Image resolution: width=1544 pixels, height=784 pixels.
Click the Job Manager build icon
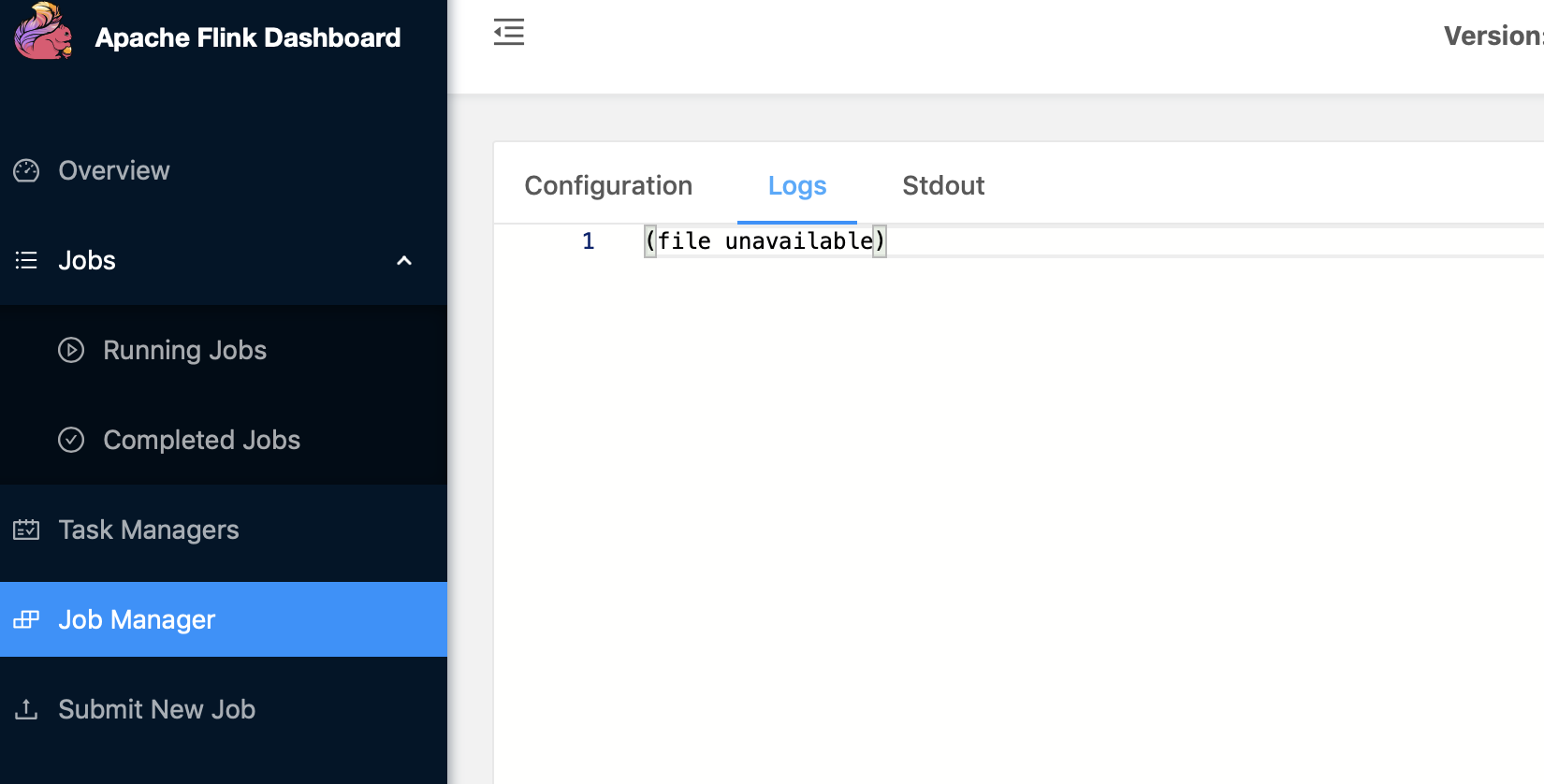pos(26,619)
